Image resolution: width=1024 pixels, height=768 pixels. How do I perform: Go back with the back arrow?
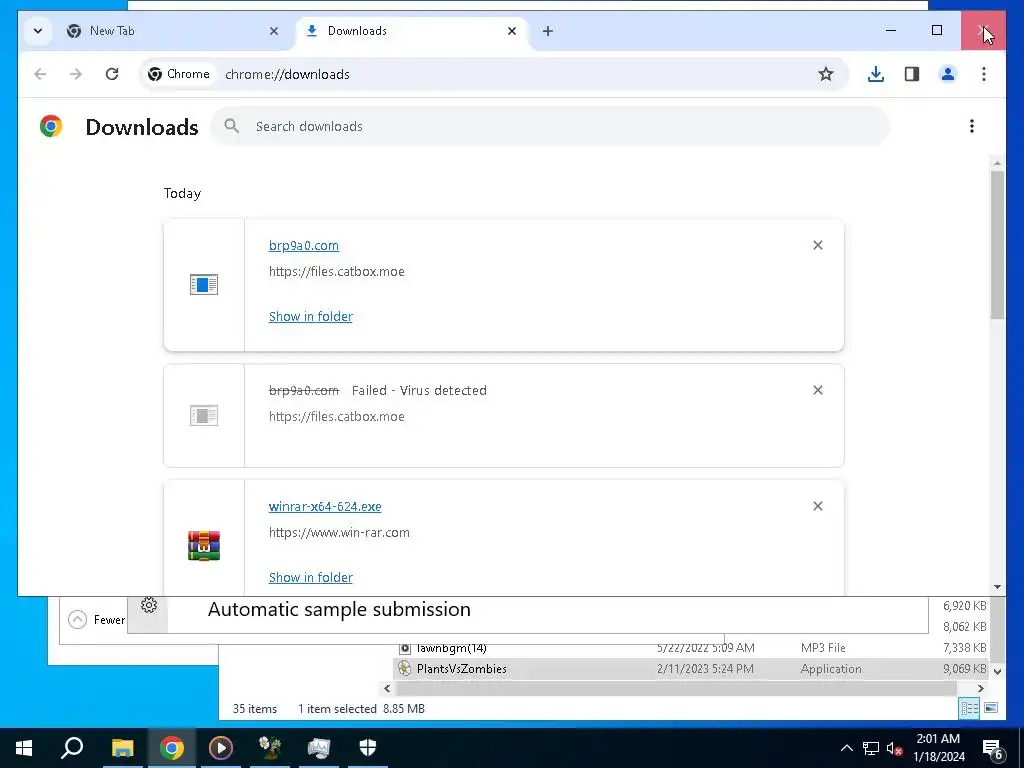(x=40, y=74)
